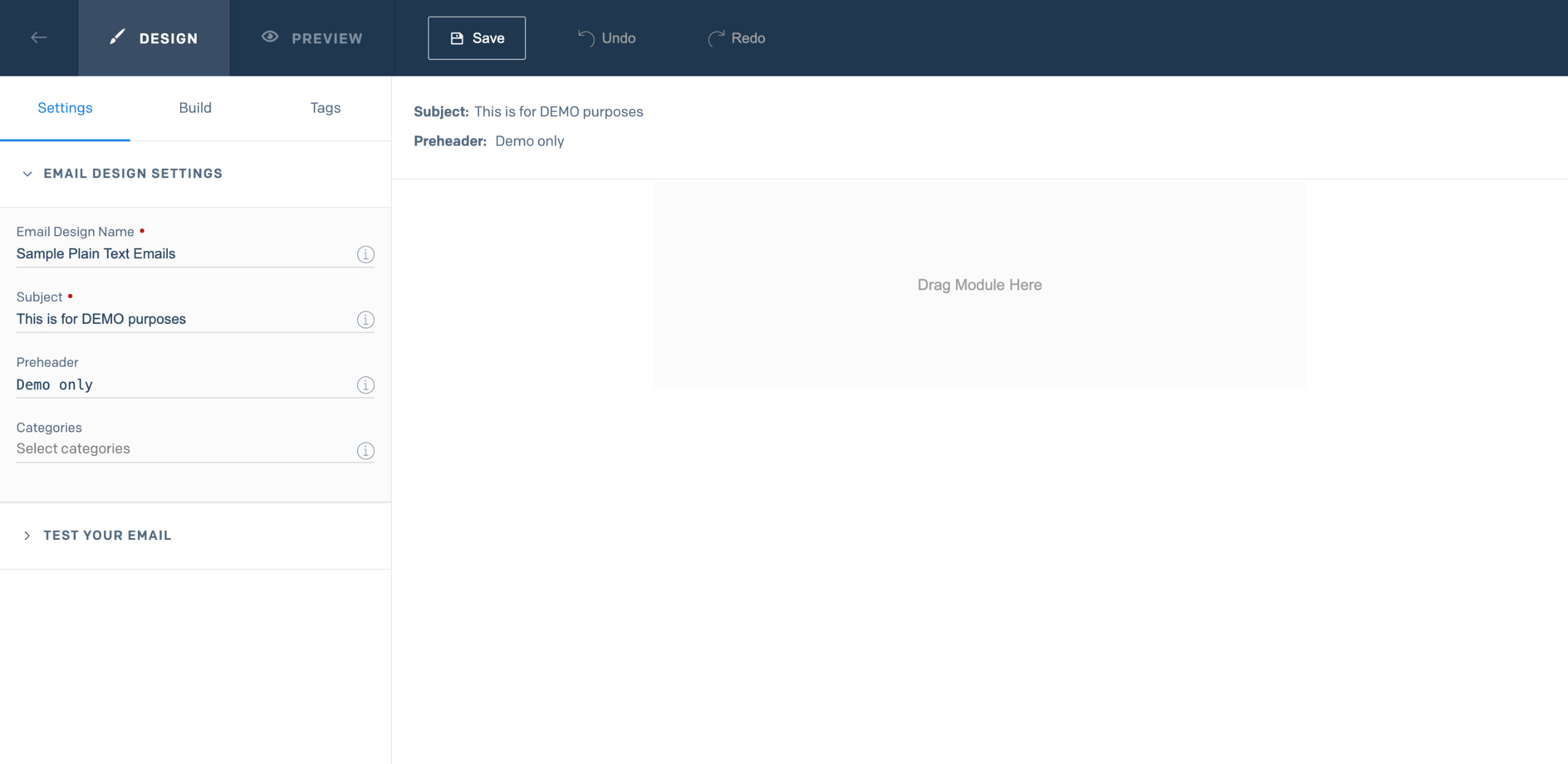Click info icon beside Subject field
Viewport: 1568px width, 764px height.
point(366,320)
